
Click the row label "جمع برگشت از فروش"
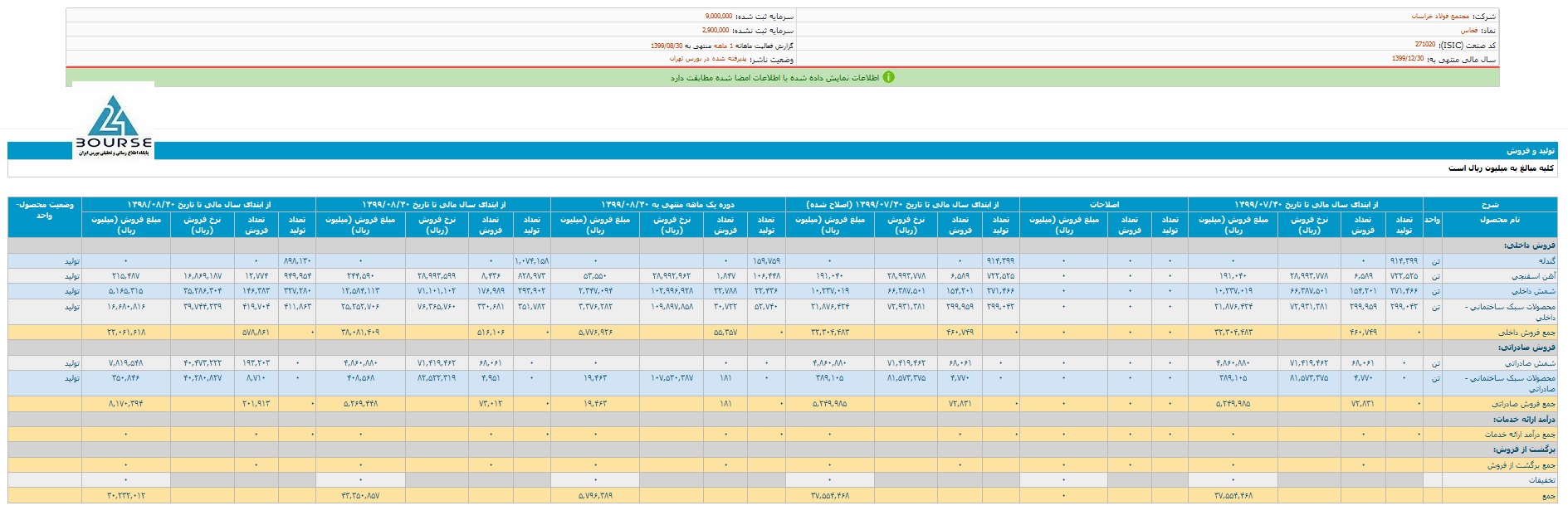(1522, 465)
